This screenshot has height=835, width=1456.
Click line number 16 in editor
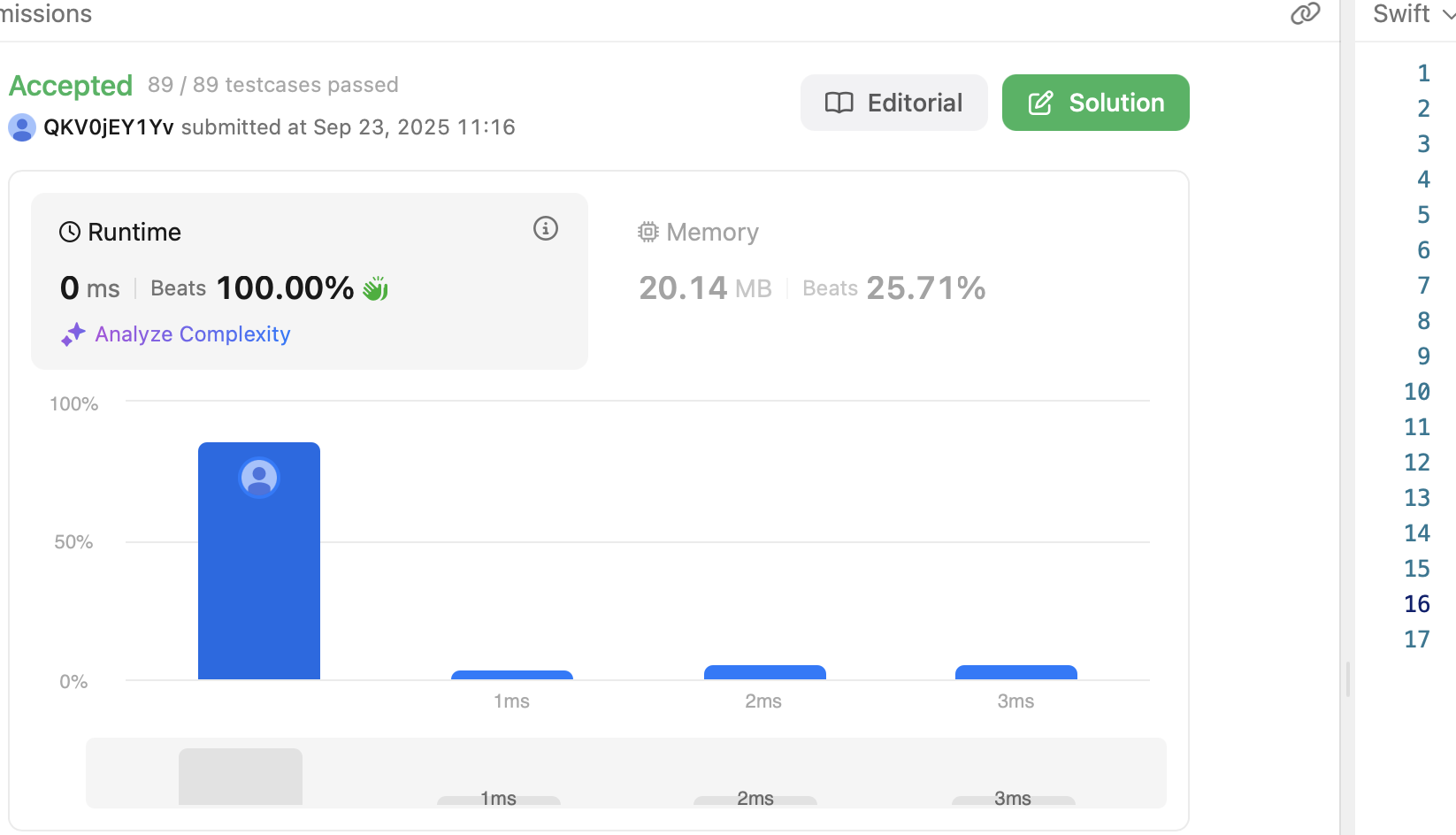tap(1416, 604)
